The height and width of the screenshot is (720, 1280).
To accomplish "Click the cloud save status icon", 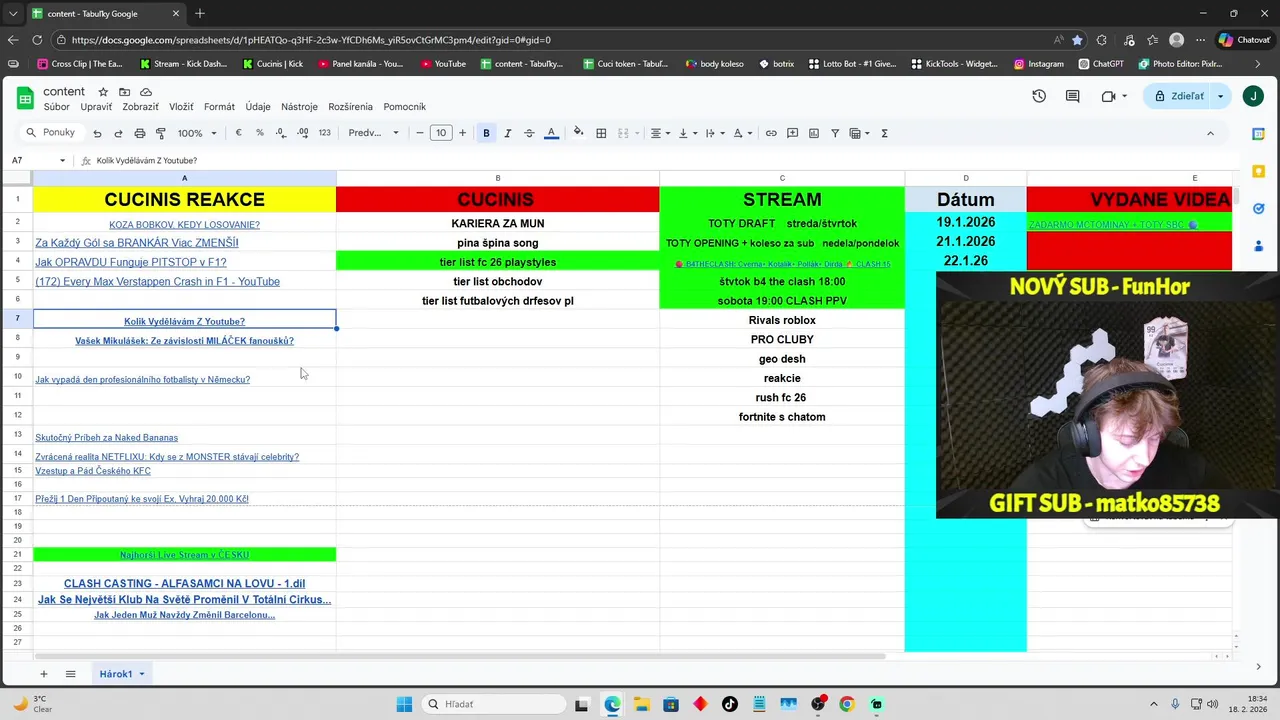I will pos(146,92).
